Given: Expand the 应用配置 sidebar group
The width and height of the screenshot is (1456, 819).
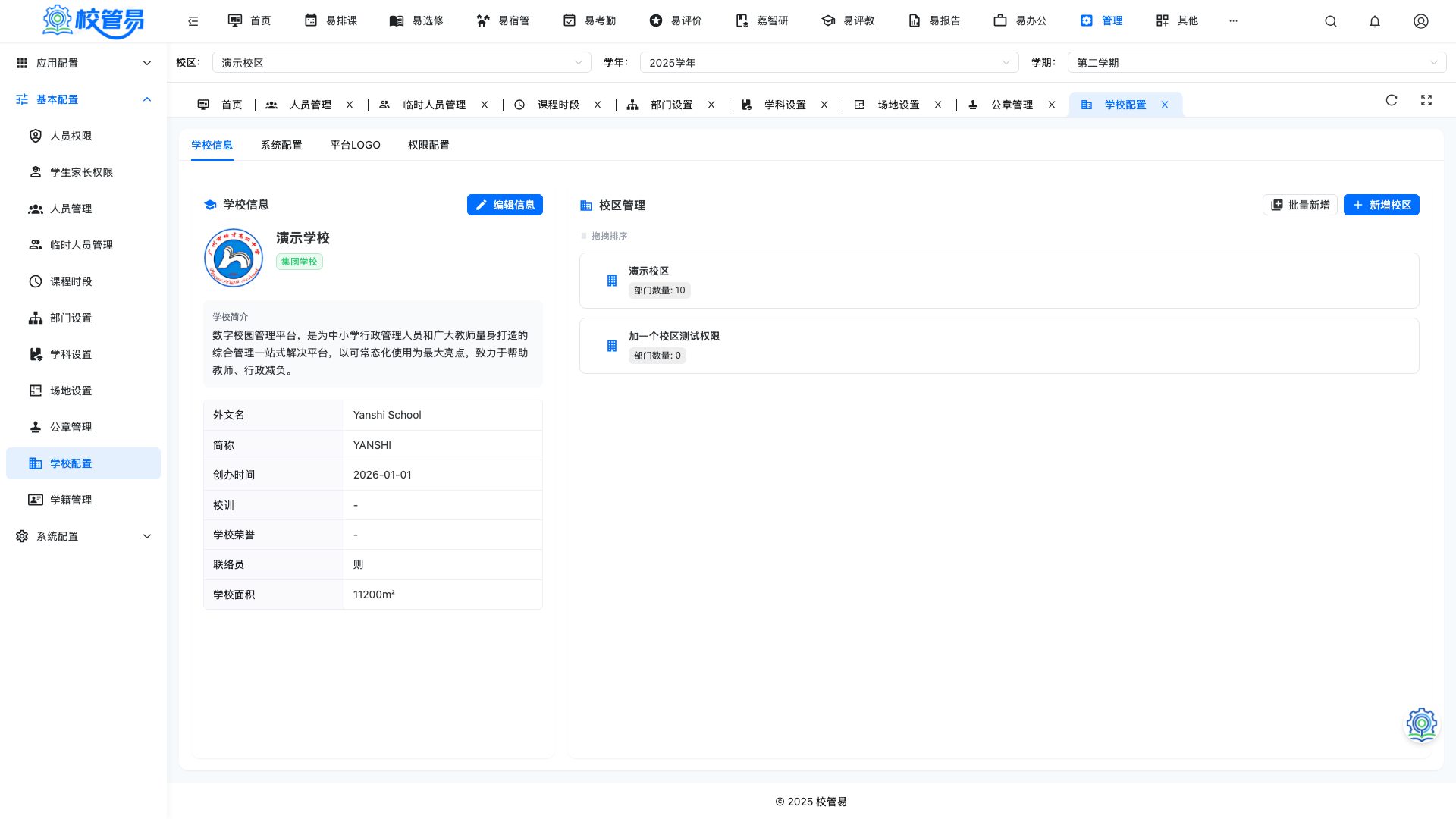Looking at the screenshot, I should point(83,63).
